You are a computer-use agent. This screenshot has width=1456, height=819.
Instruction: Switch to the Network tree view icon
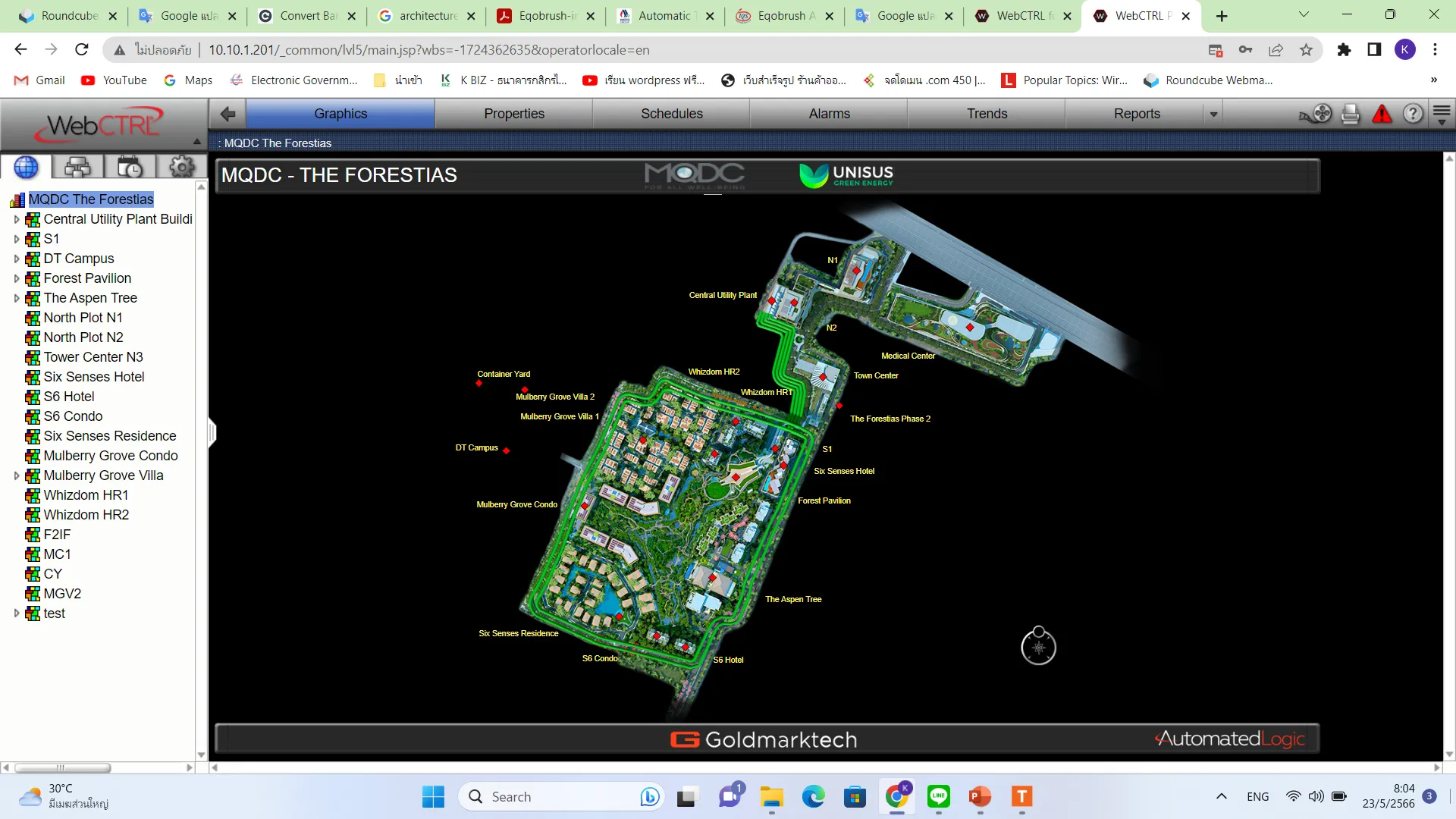(77, 167)
